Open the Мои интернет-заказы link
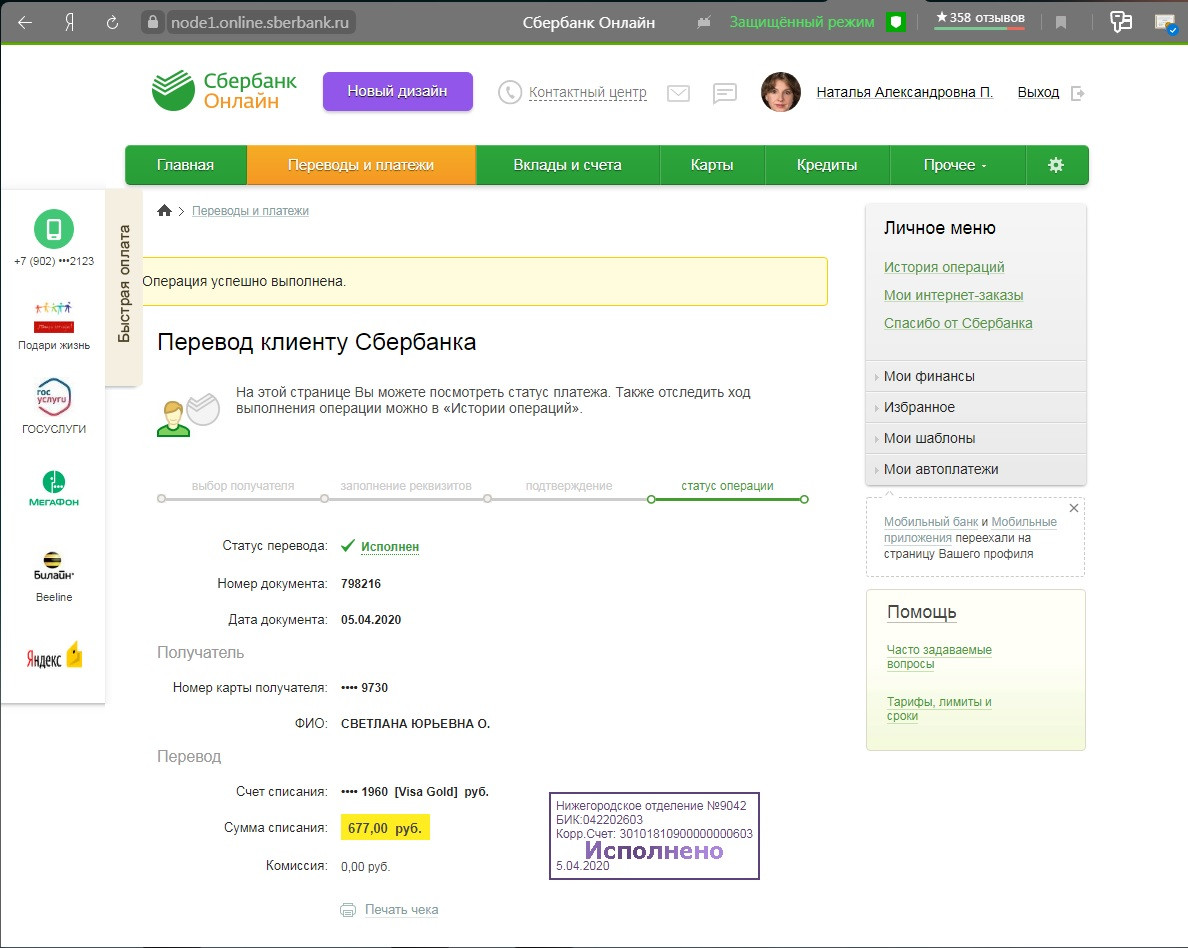 [953, 295]
